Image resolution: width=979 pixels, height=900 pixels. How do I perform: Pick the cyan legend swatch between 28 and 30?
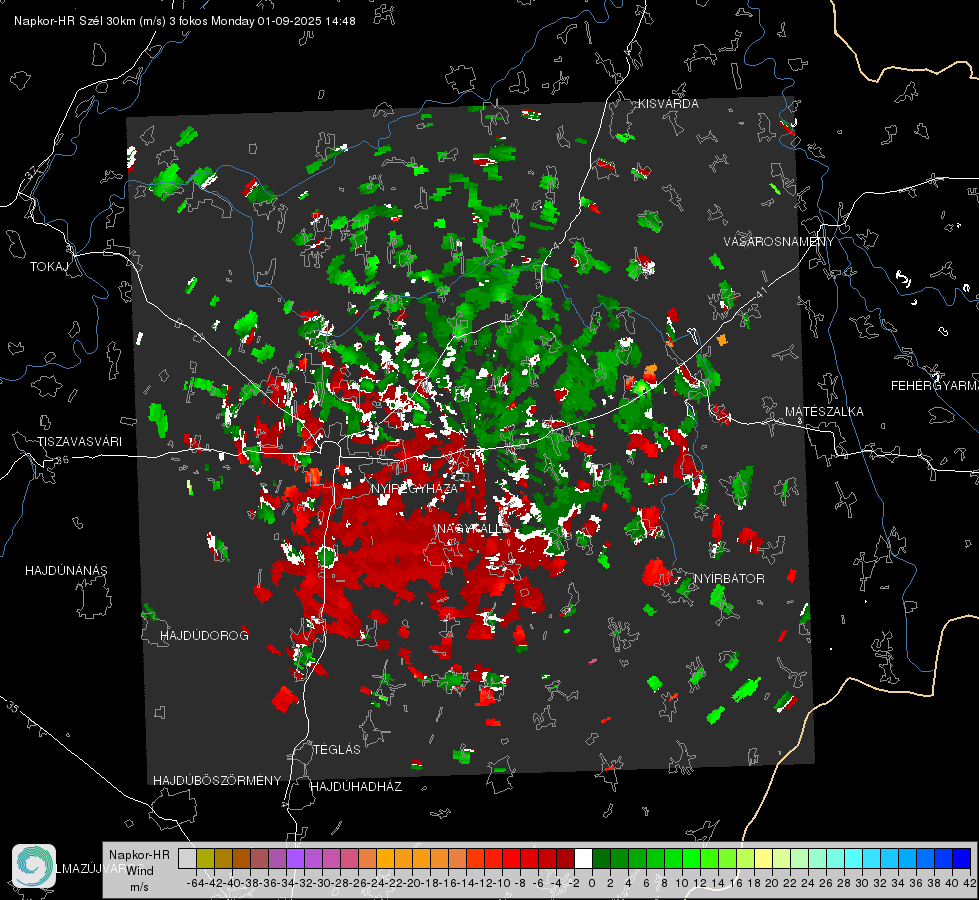pos(854,858)
